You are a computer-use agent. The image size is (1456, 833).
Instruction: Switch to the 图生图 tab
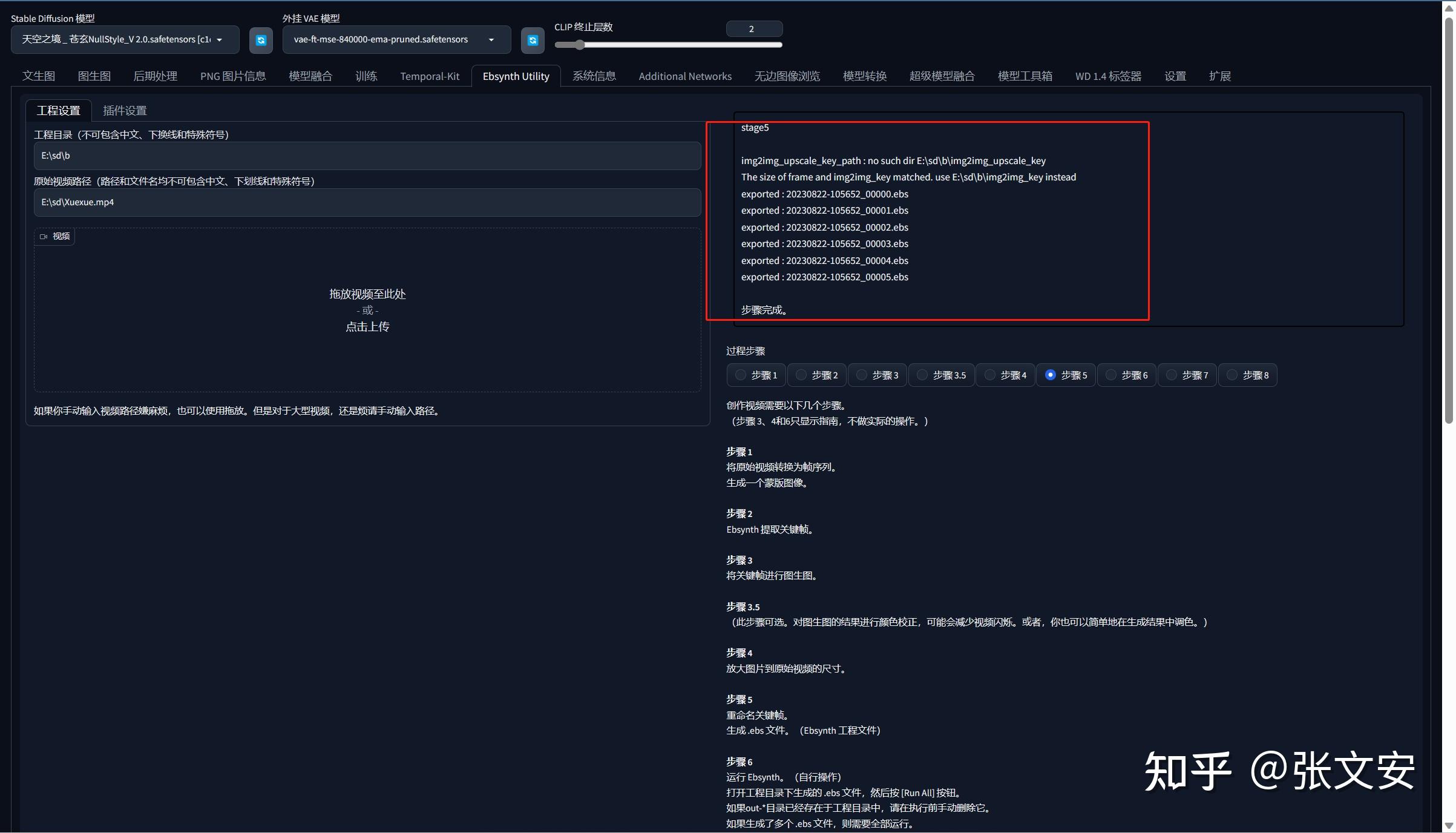coord(94,76)
